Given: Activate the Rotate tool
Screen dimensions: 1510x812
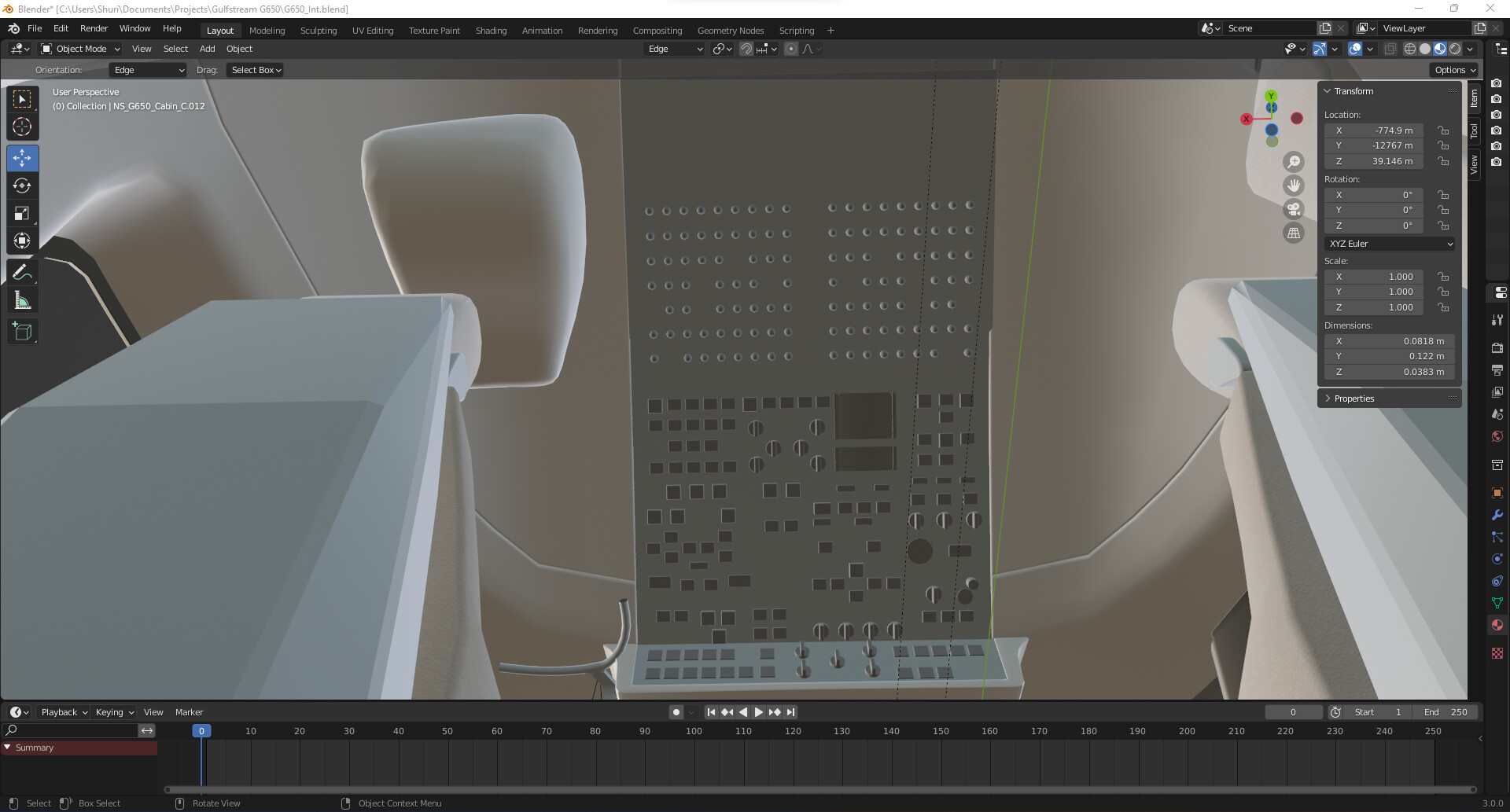Looking at the screenshot, I should [22, 186].
